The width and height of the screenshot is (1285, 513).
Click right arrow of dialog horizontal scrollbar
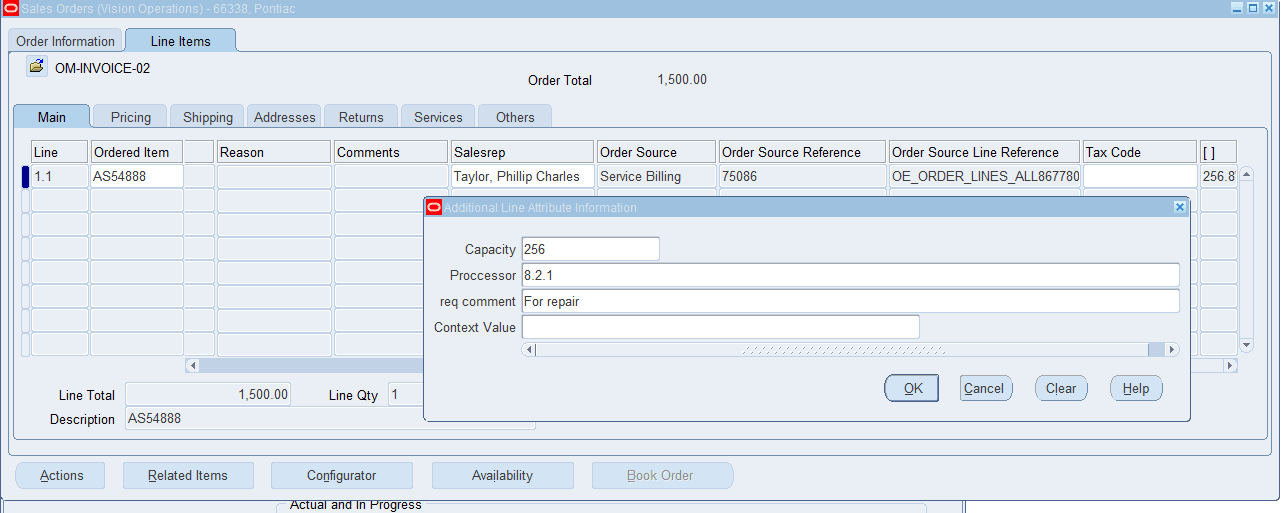1172,350
